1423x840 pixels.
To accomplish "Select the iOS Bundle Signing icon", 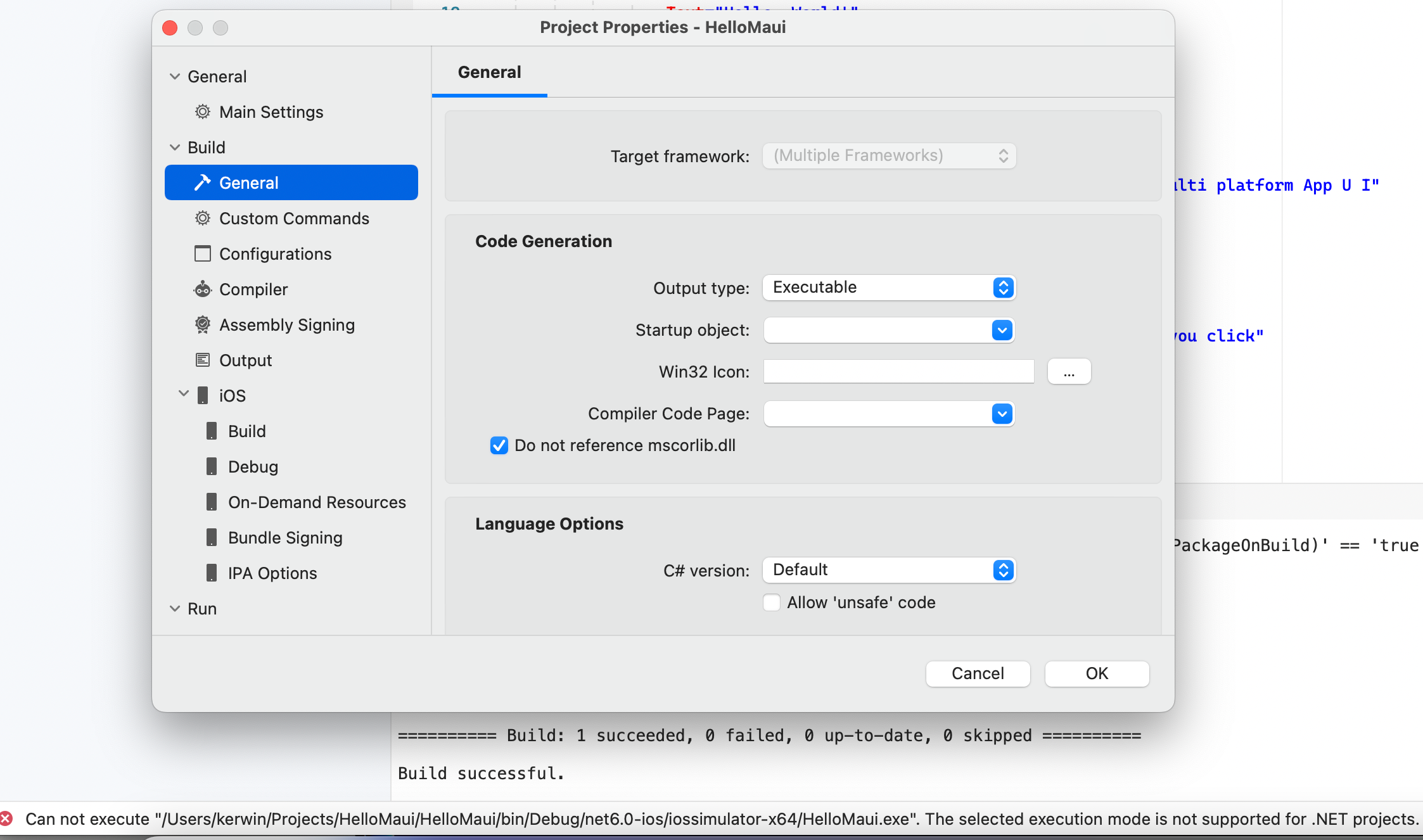I will click(212, 537).
